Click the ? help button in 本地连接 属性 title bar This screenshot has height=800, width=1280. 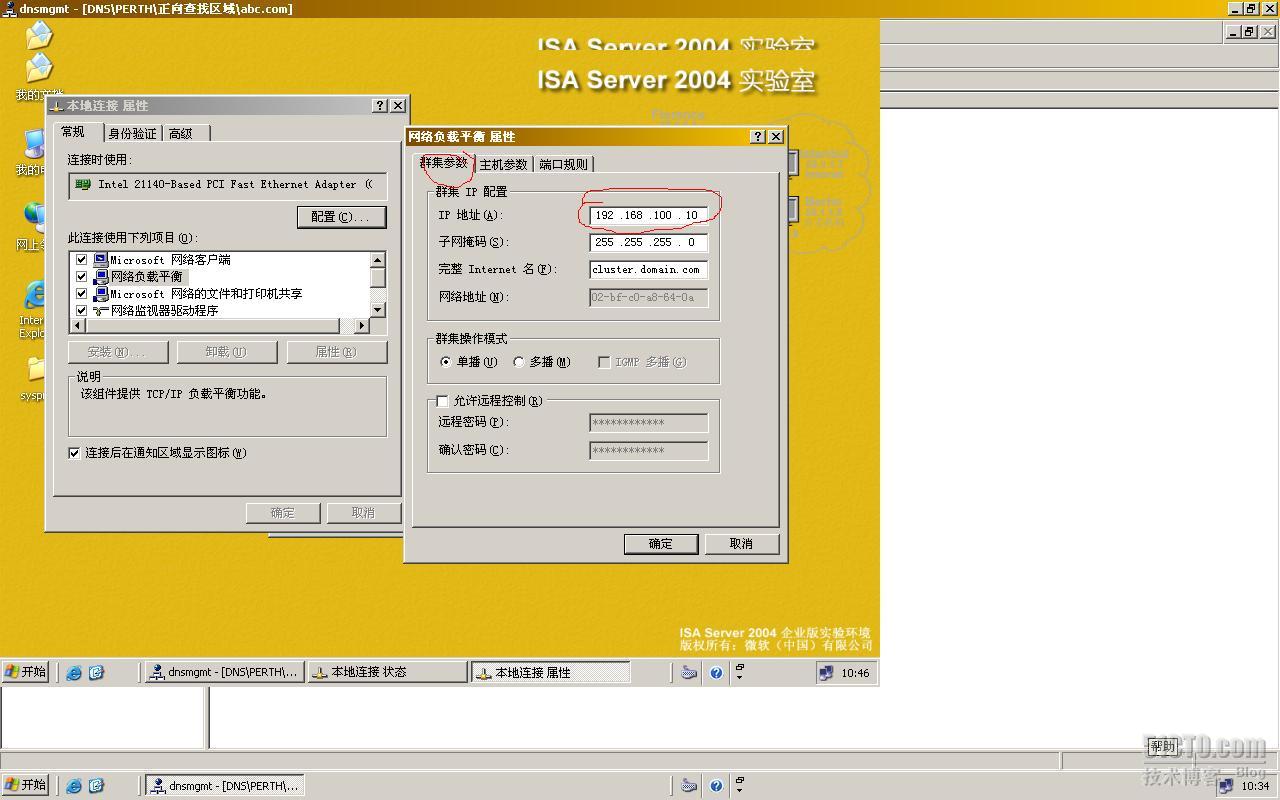(380, 105)
